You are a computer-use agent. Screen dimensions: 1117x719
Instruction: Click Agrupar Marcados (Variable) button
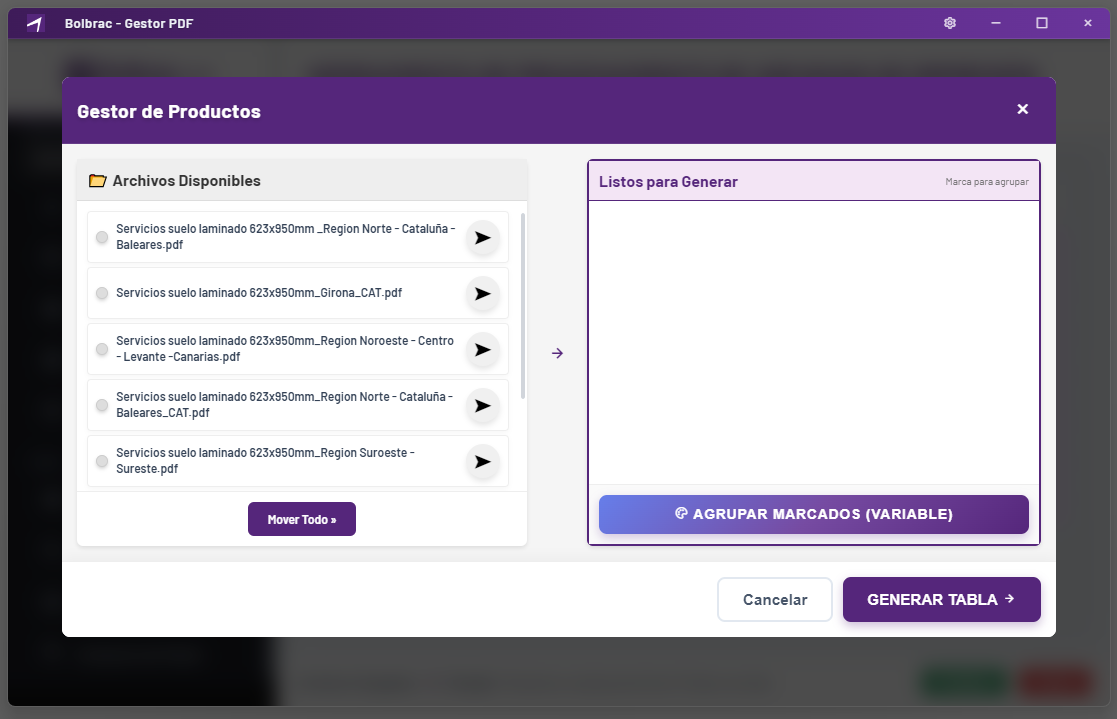click(814, 514)
